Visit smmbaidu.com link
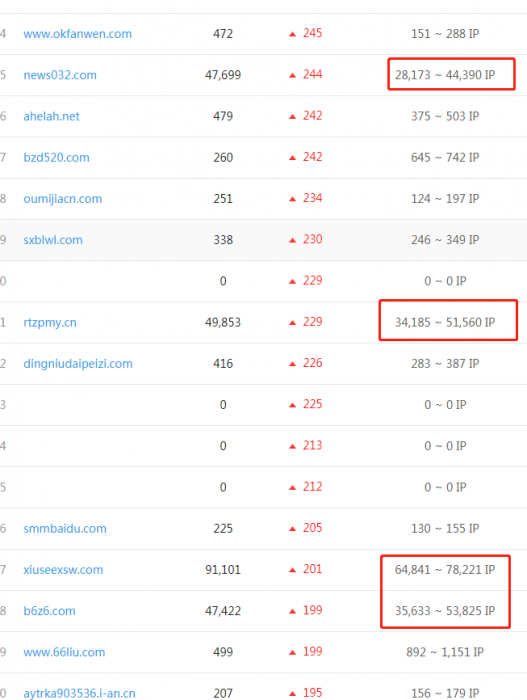 tap(65, 529)
